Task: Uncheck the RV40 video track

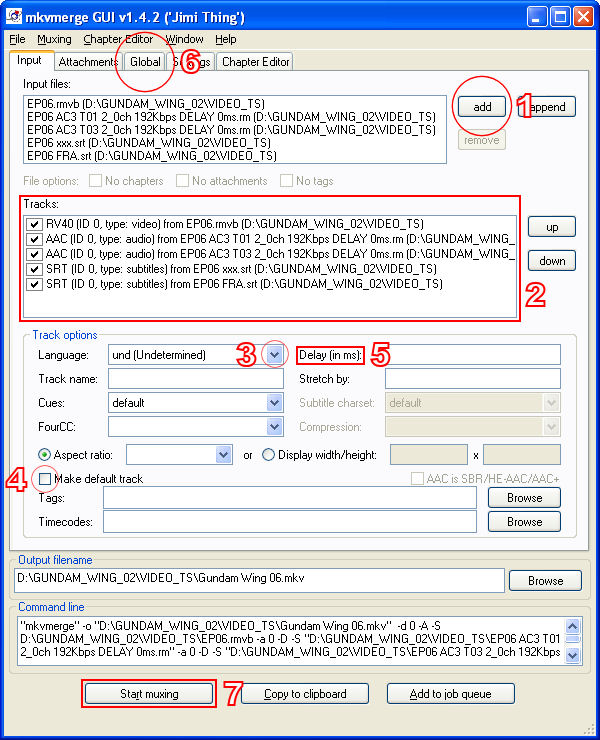Action: point(34,224)
